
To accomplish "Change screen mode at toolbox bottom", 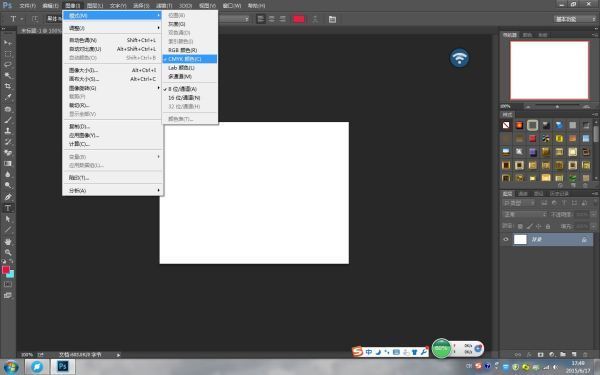I will click(x=8, y=295).
